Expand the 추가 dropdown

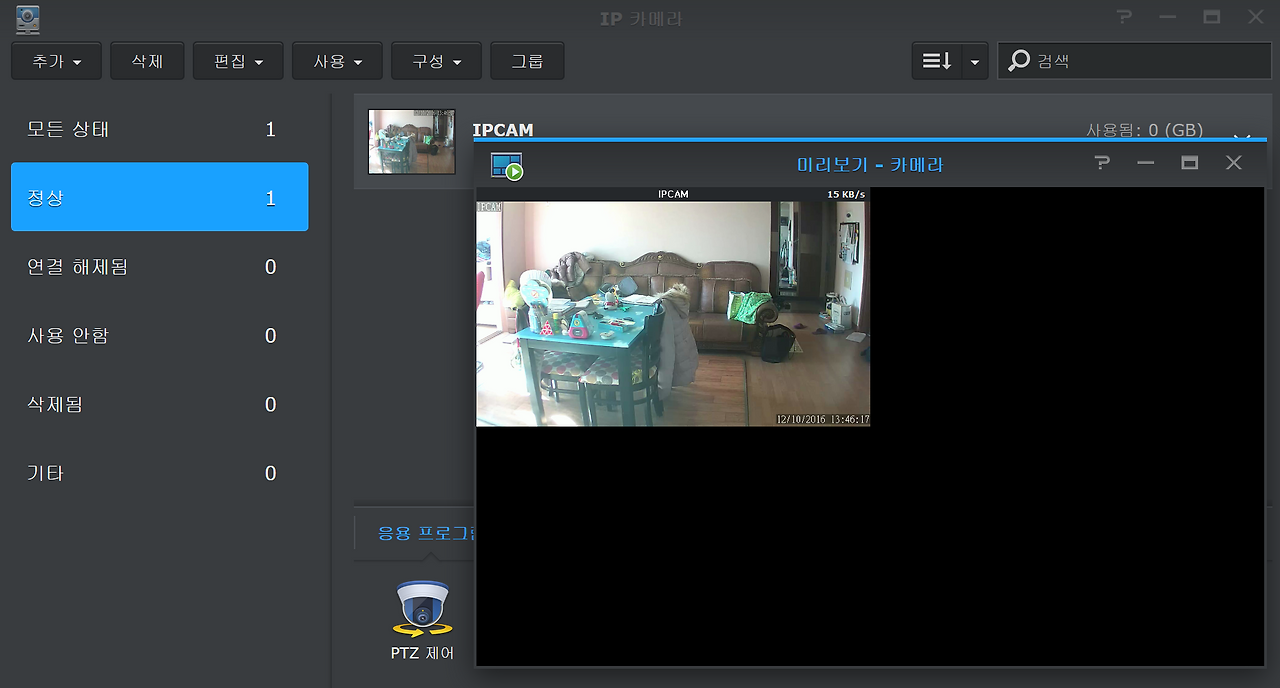[x=56, y=60]
